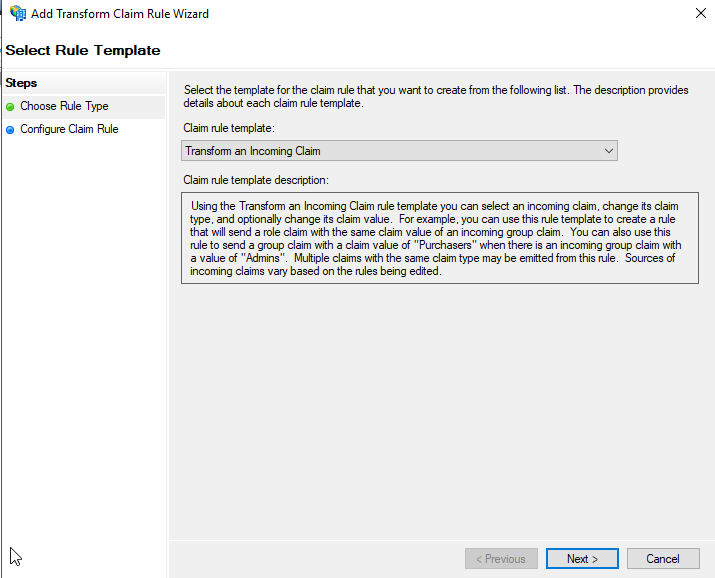Click the Cancel button

[x=663, y=558]
